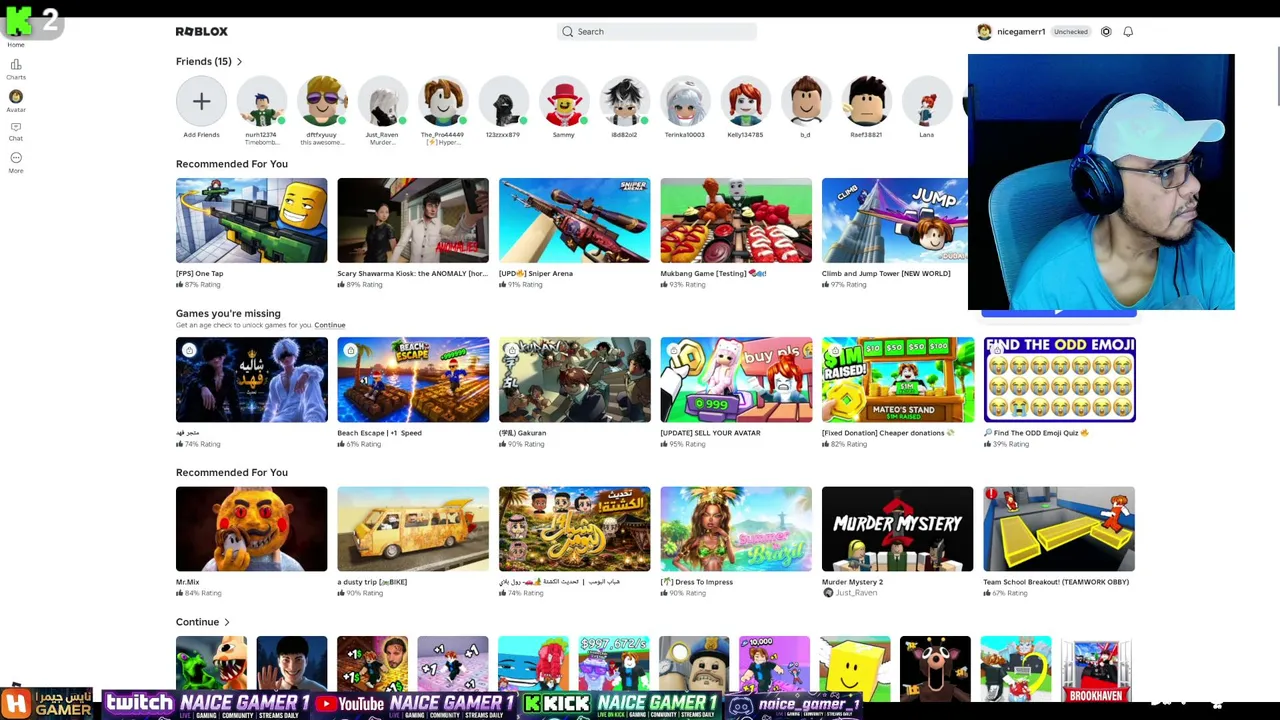Focus the Search input field
Viewport: 1280px width, 720px height.
[x=657, y=32]
